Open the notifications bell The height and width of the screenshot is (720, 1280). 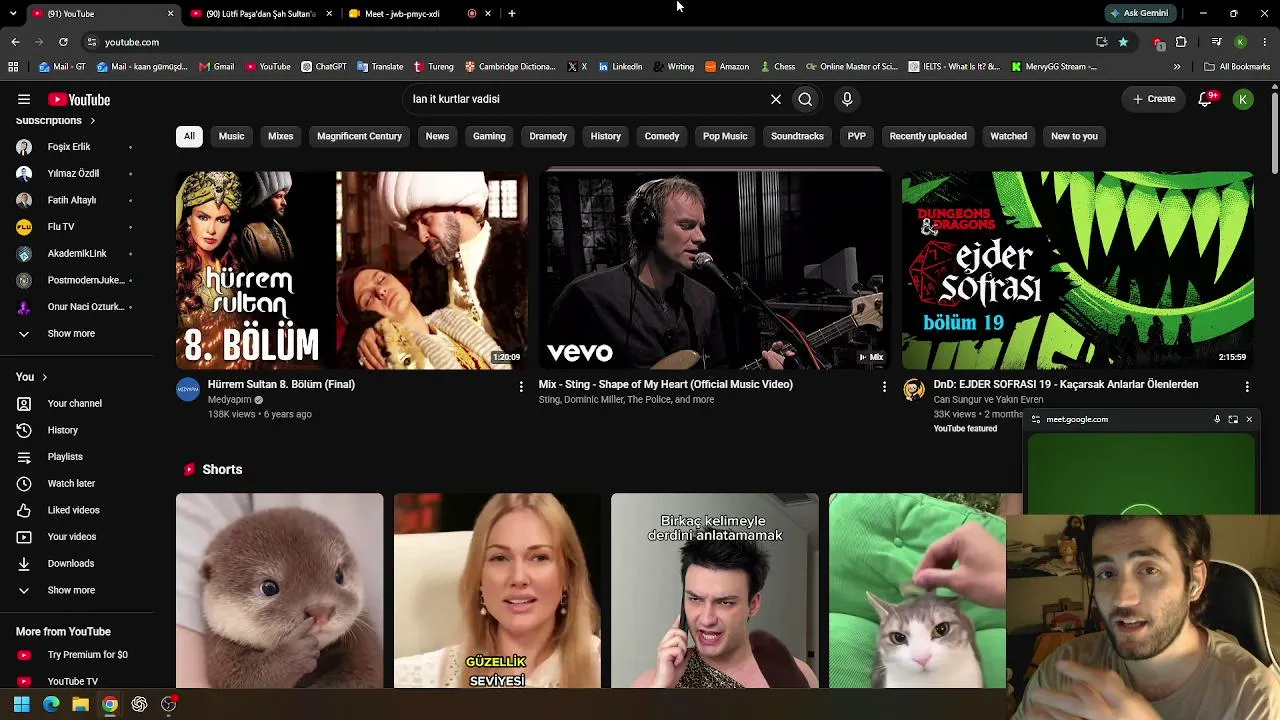coord(1206,99)
